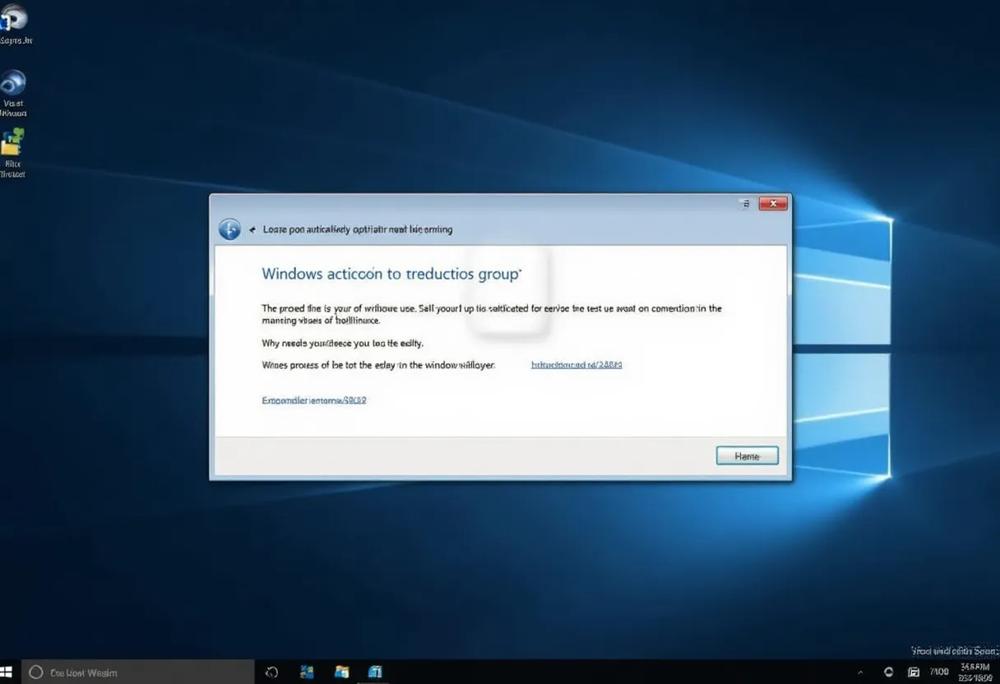Minimize the dialog window
The image size is (1000, 684).
[746, 203]
